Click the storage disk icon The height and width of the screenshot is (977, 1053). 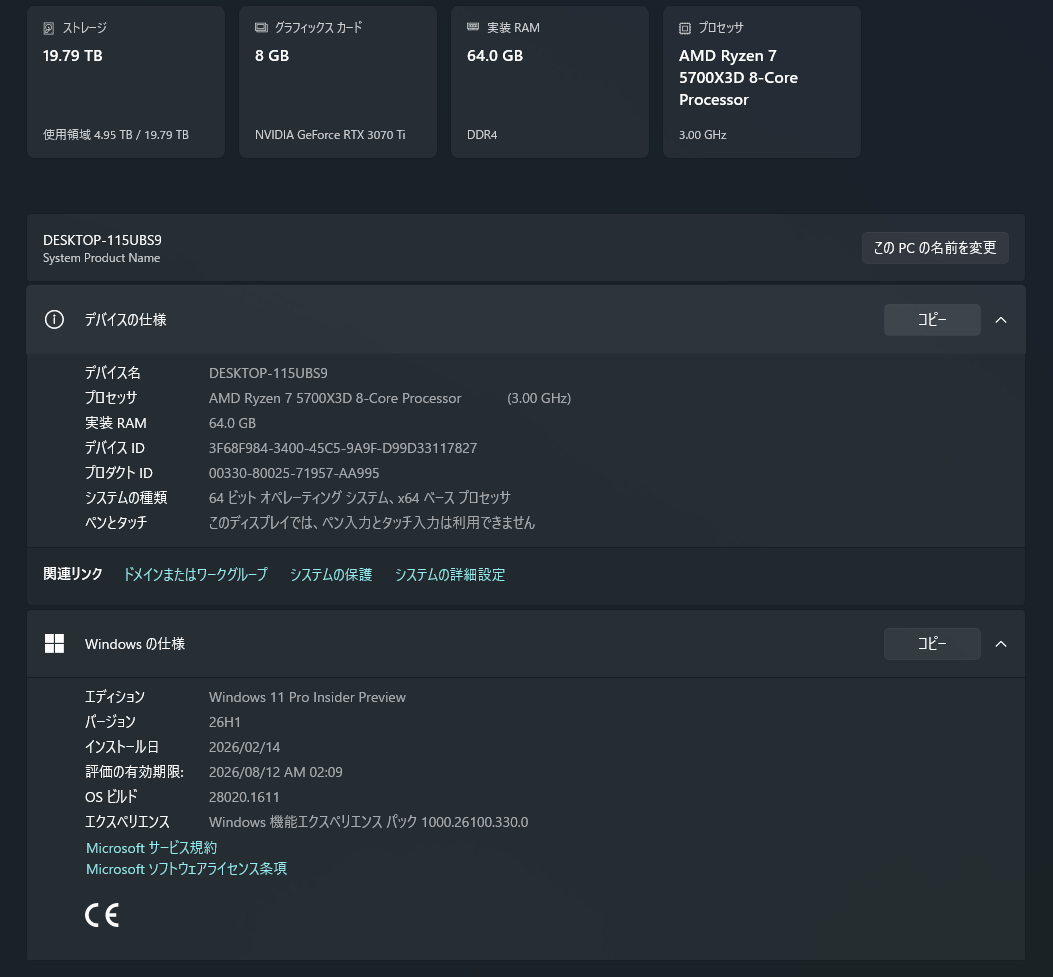pyautogui.click(x=48, y=28)
